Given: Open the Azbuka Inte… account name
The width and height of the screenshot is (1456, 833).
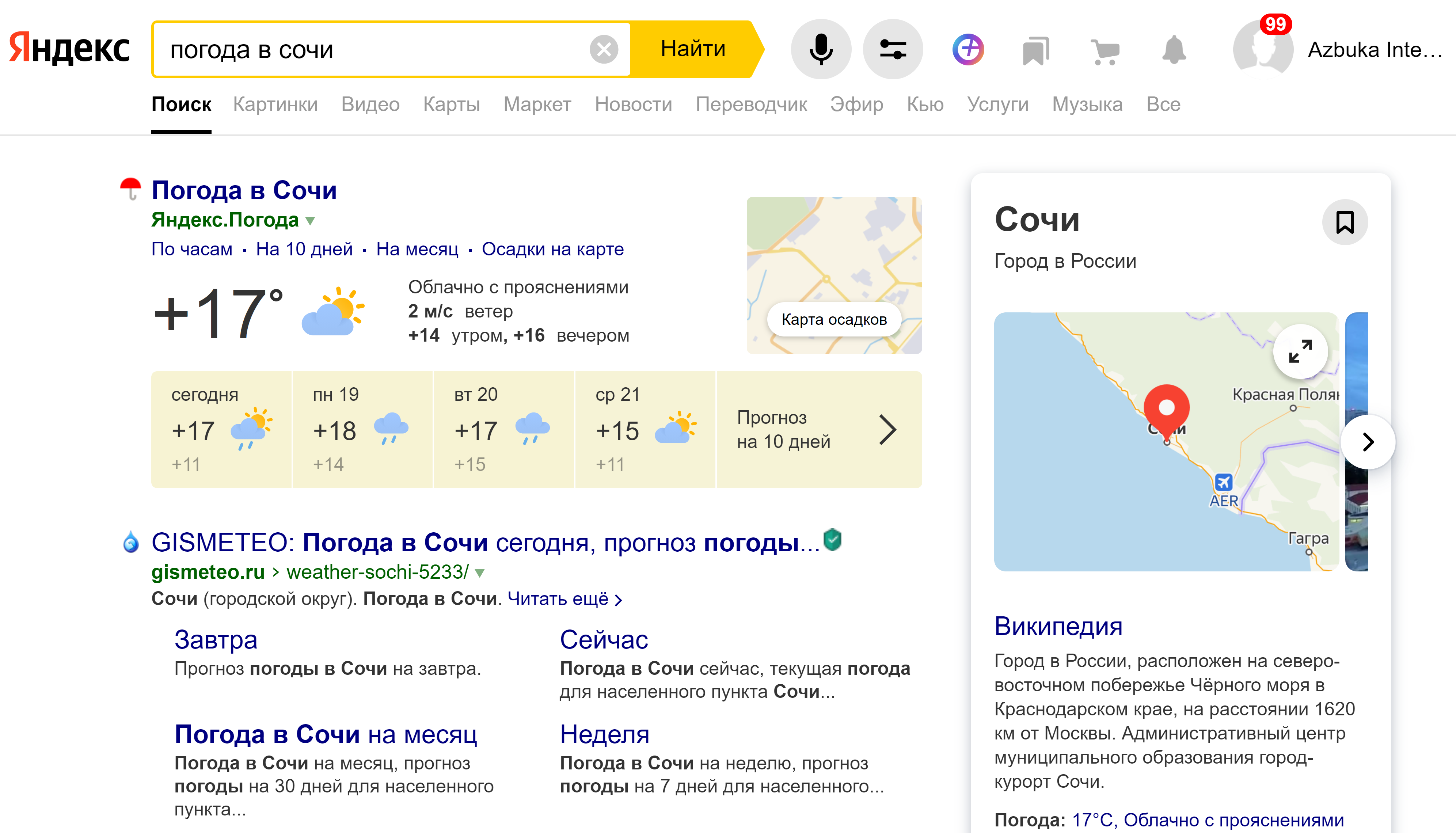Looking at the screenshot, I should [1375, 50].
